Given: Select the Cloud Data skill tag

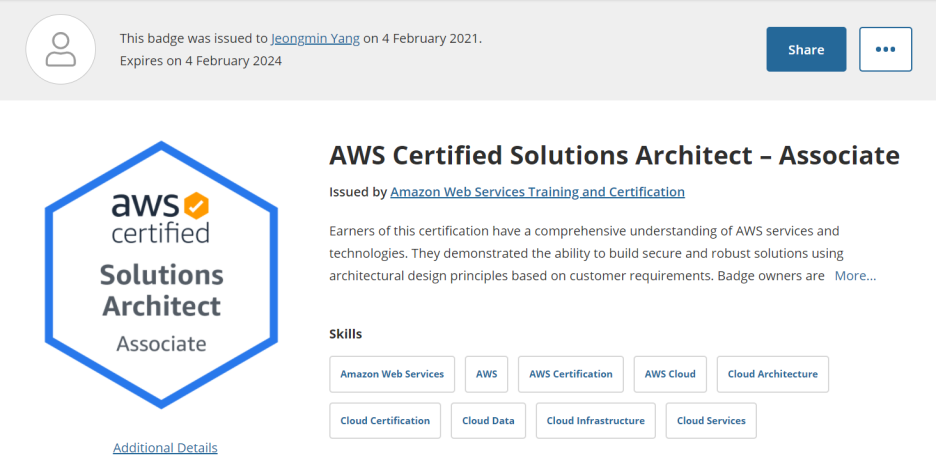Looking at the screenshot, I should pos(488,421).
